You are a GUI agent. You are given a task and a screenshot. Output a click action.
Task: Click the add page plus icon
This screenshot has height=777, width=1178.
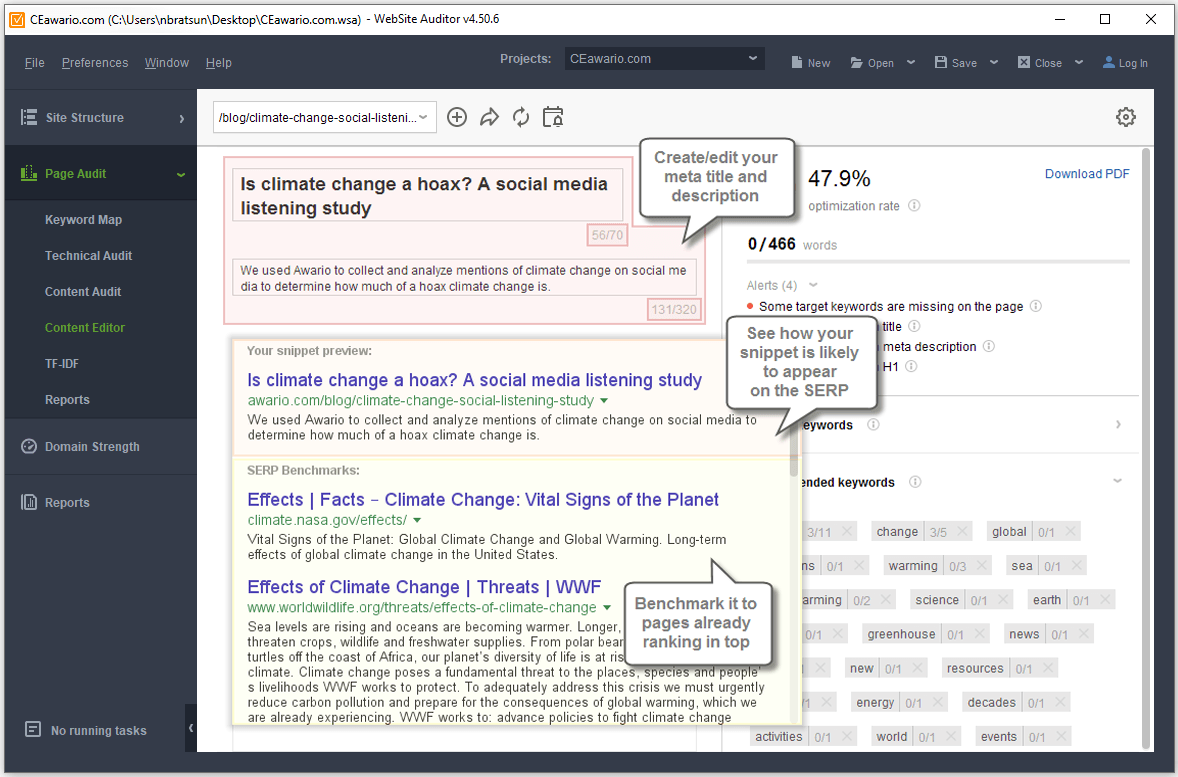(x=457, y=117)
